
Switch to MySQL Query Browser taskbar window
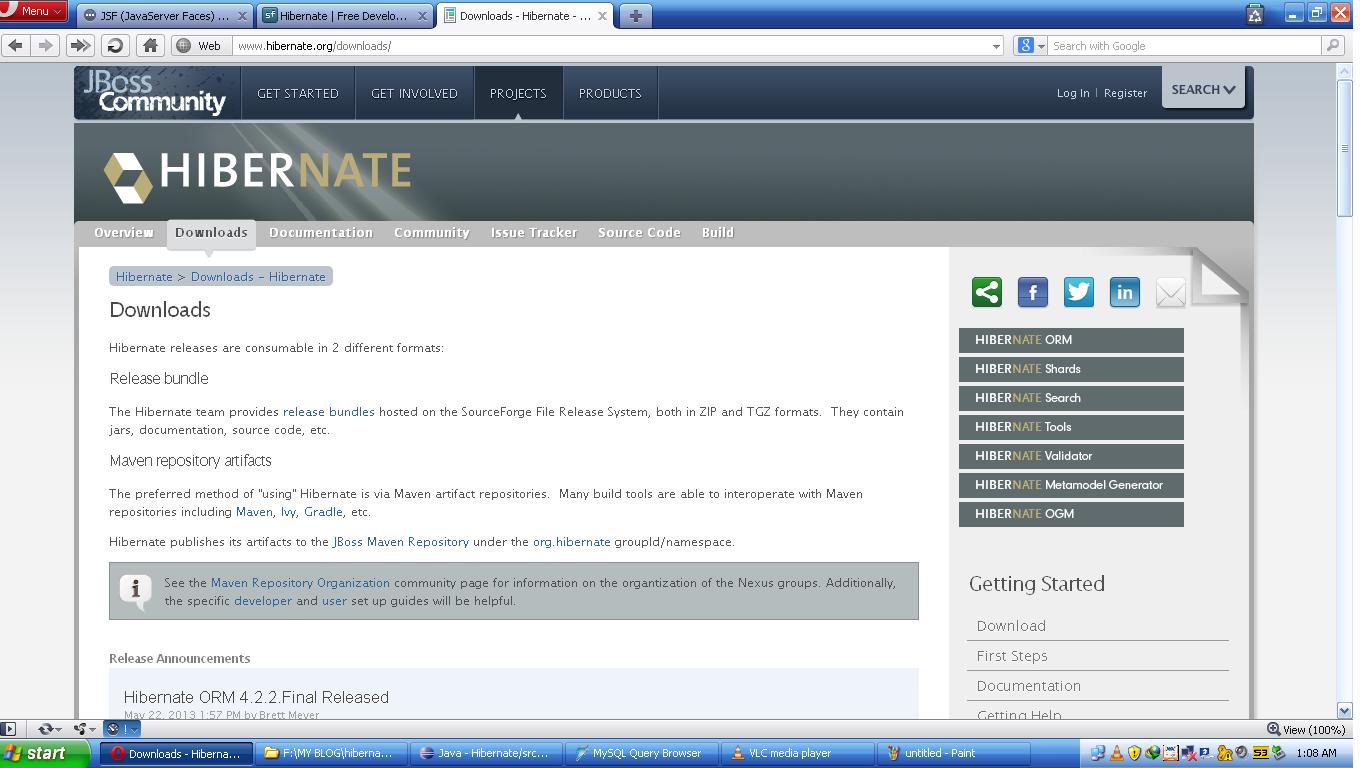click(x=640, y=753)
